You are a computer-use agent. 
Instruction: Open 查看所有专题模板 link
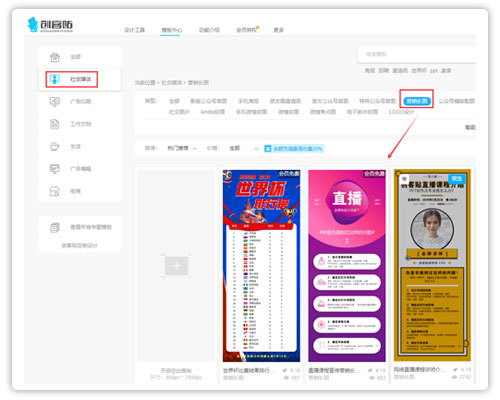[91, 227]
